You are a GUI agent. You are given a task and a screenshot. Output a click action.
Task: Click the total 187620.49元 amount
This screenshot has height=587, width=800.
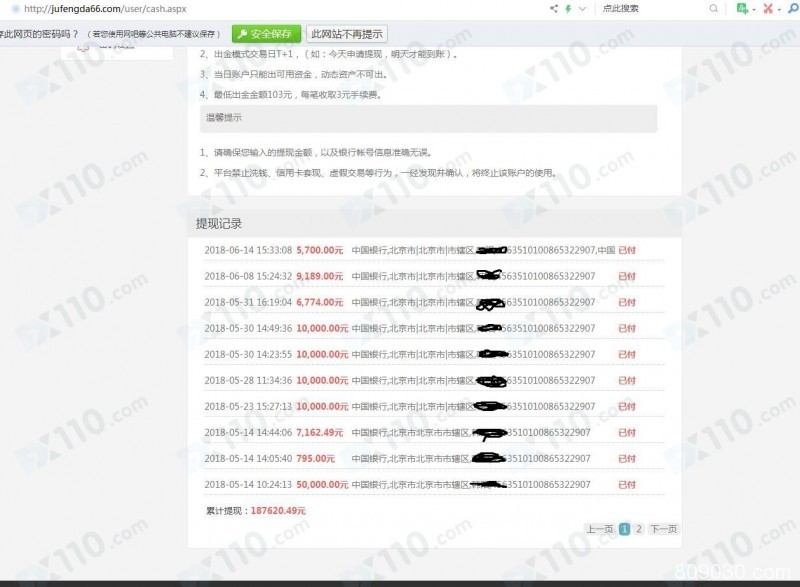click(278, 511)
